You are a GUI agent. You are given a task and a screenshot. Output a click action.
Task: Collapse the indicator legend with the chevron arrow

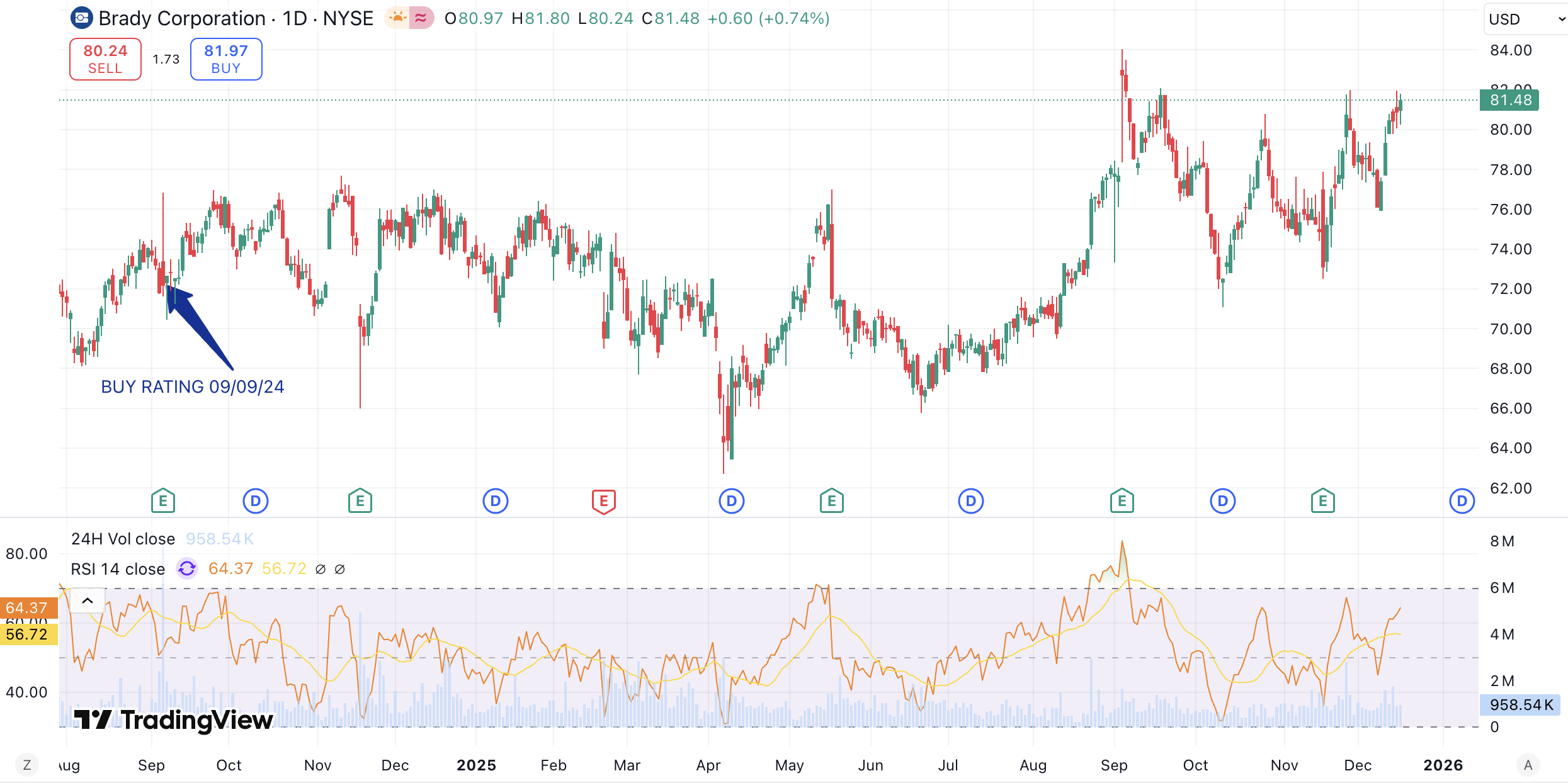88,600
